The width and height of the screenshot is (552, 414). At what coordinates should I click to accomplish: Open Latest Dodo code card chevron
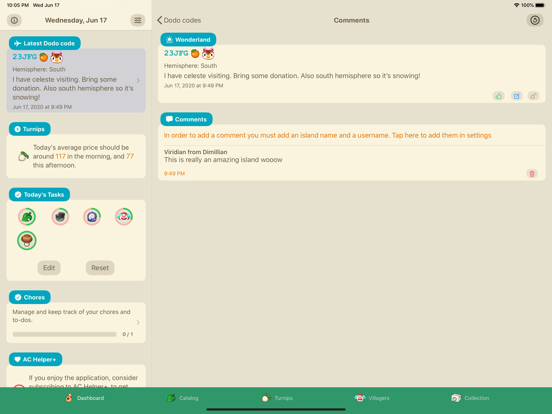(138, 81)
